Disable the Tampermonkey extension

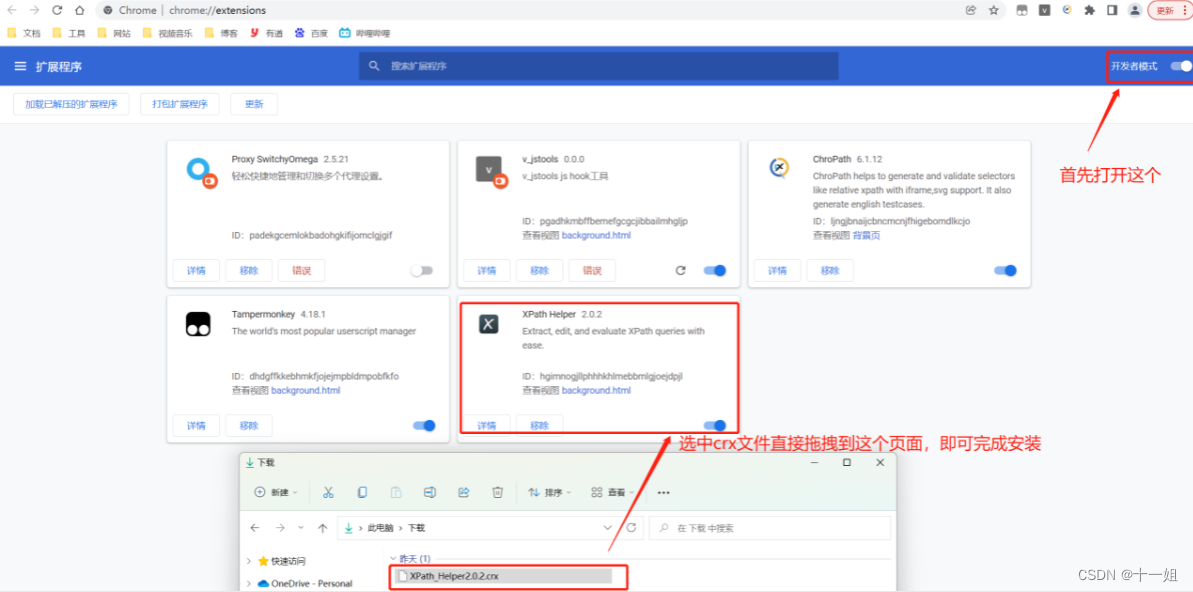424,425
